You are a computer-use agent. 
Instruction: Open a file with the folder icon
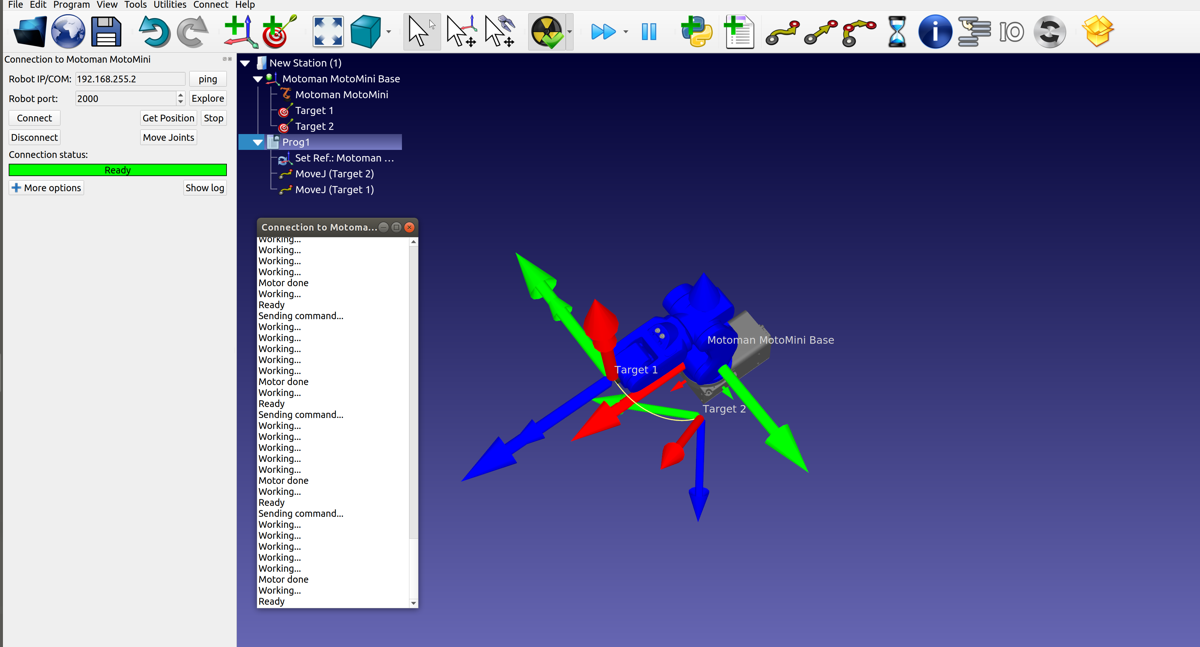click(x=30, y=32)
